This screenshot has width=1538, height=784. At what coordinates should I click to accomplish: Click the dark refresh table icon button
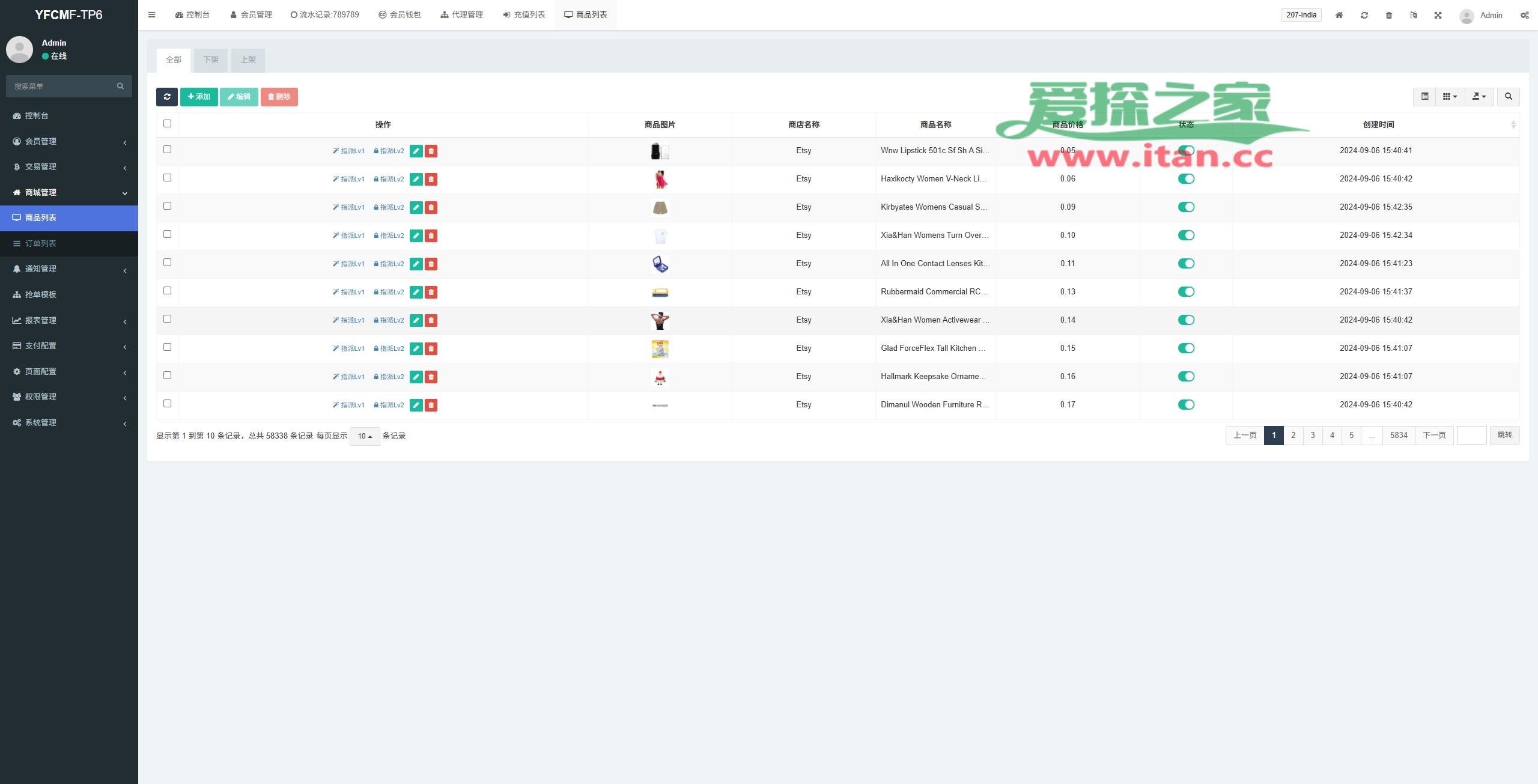(166, 97)
